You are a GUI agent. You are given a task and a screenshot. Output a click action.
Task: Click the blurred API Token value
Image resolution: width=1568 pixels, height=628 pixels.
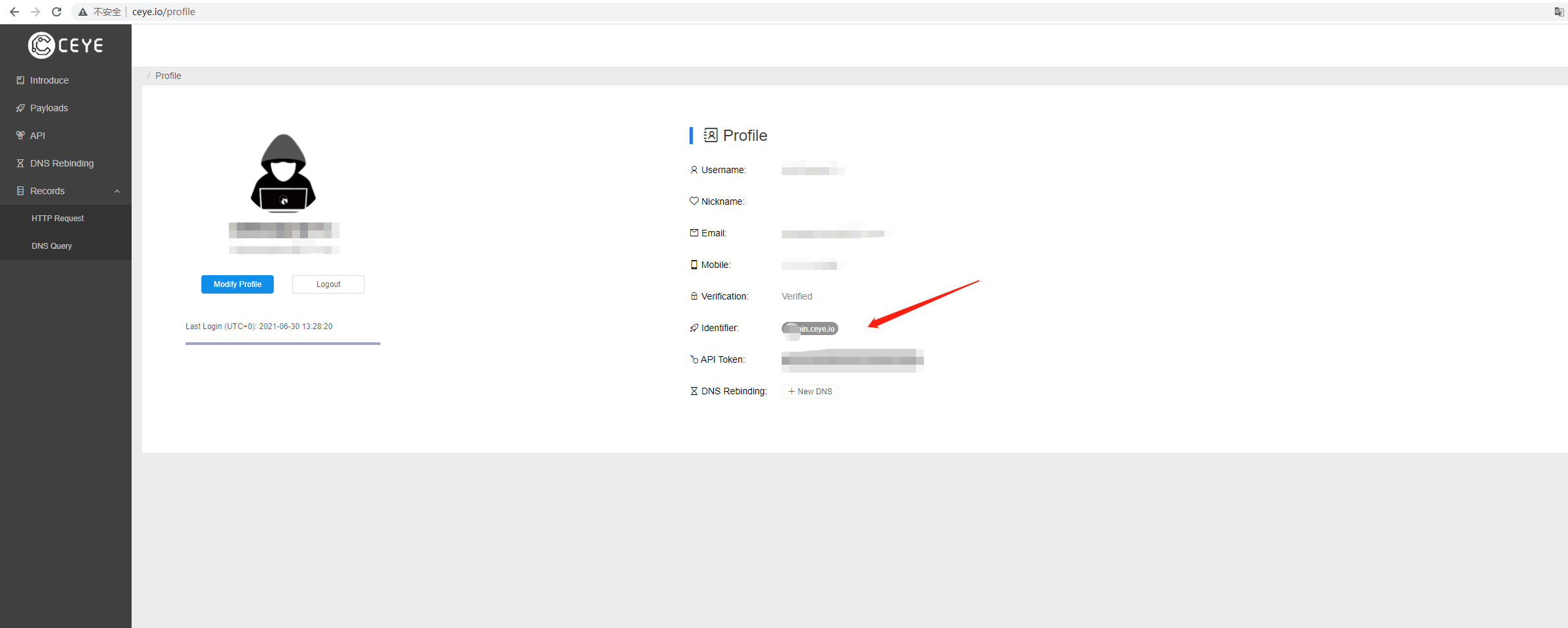(x=853, y=360)
